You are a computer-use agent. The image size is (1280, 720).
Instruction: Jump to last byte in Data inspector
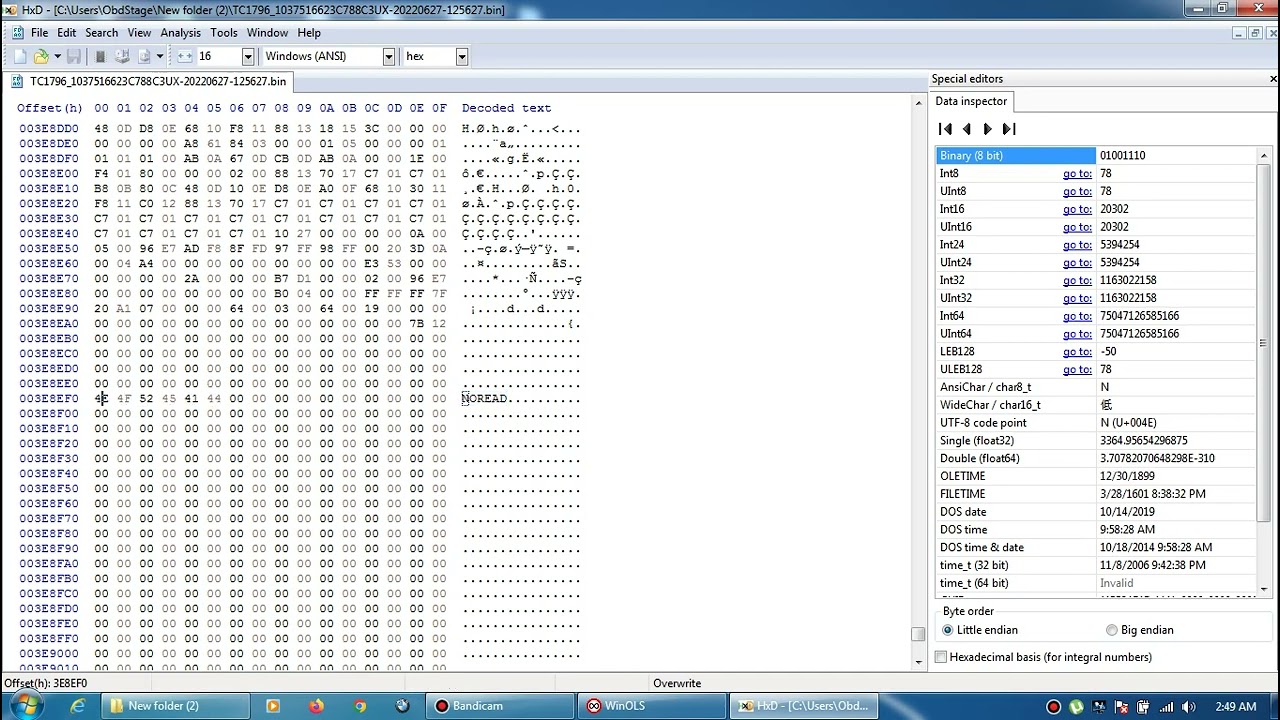1009,129
